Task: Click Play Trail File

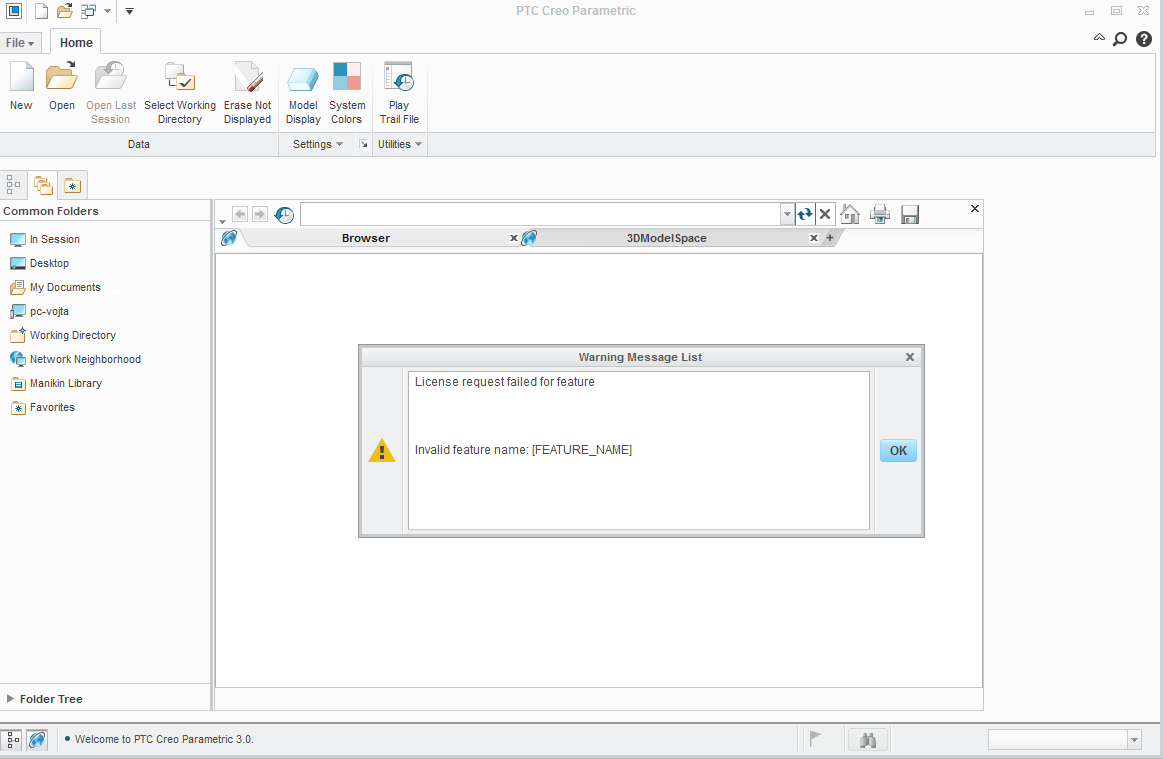Action: tap(399, 93)
